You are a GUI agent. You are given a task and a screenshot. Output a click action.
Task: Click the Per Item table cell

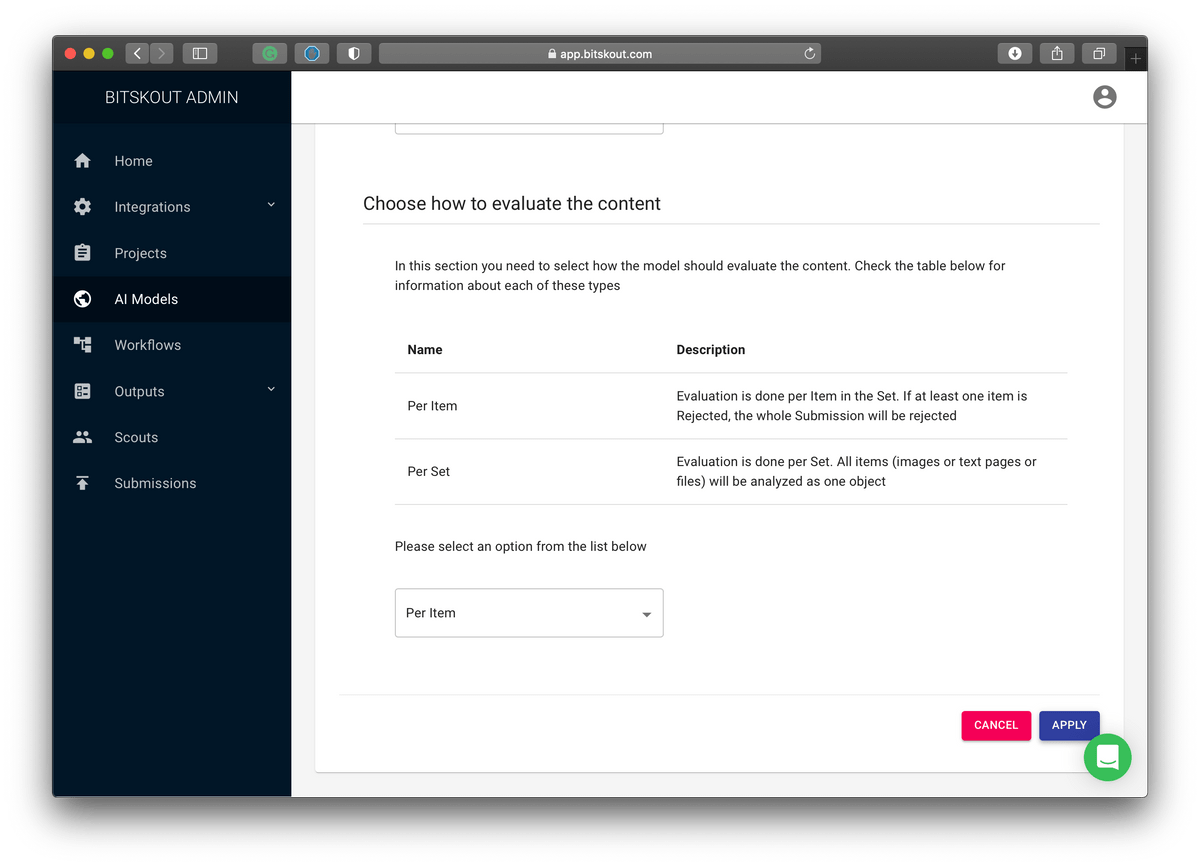[433, 406]
